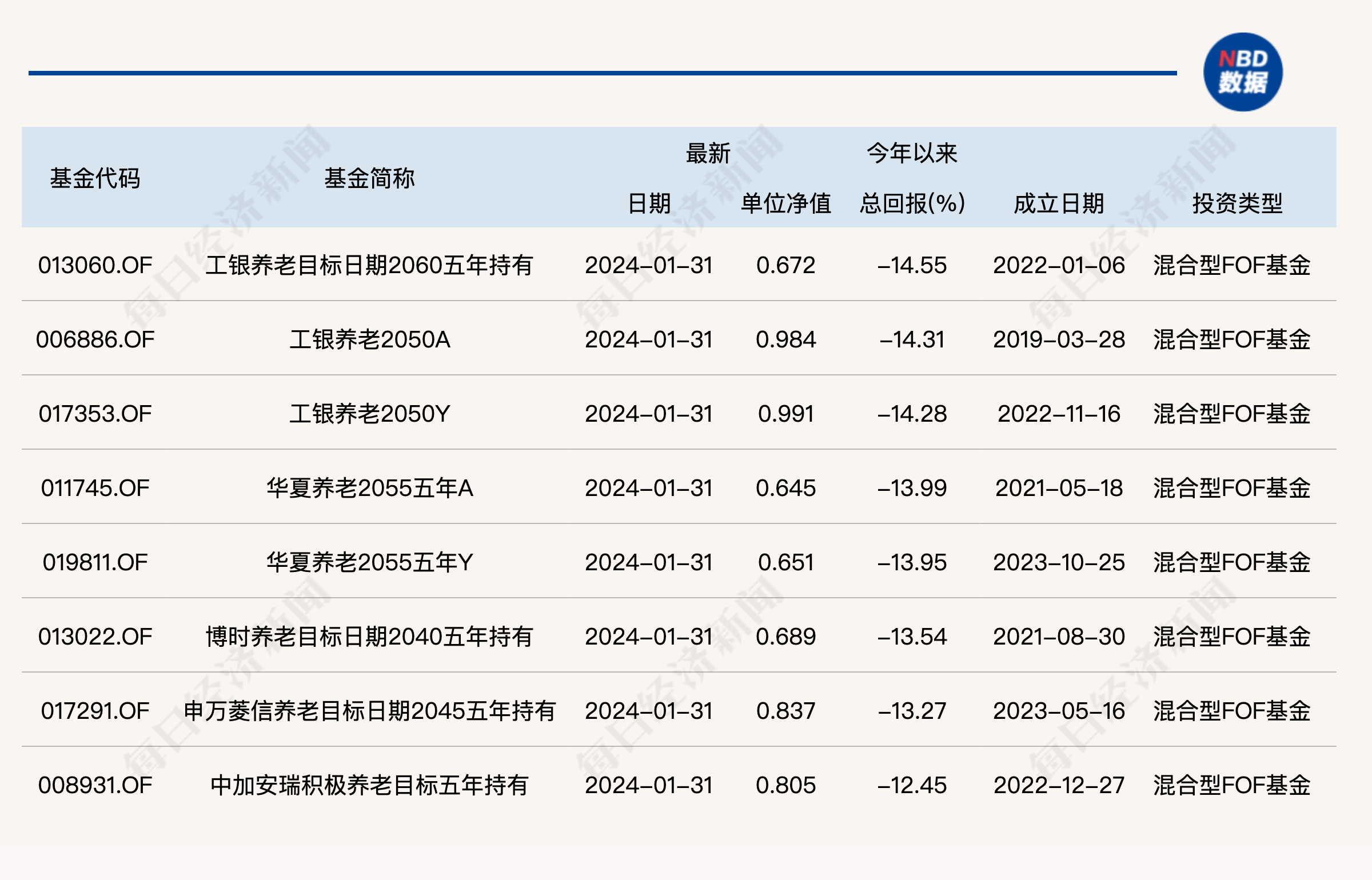The image size is (1372, 880).
Task: Click 混合型FOF基金 in the 013060.OF row
Action: click(1232, 265)
